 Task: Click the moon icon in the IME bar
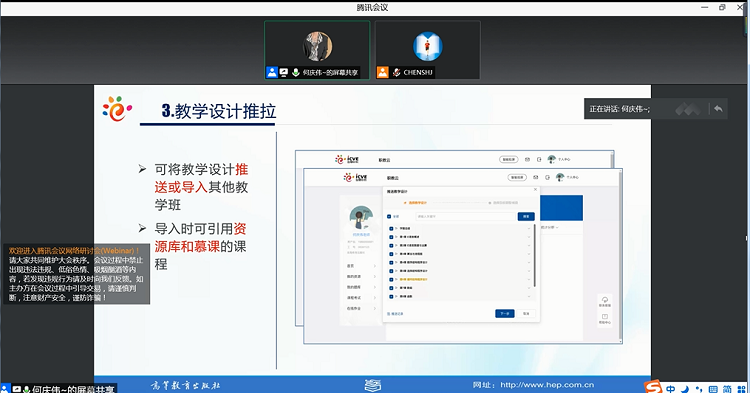tap(685, 389)
